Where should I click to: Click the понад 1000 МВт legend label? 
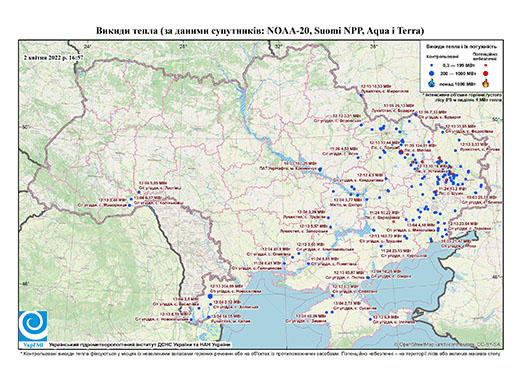pos(458,83)
